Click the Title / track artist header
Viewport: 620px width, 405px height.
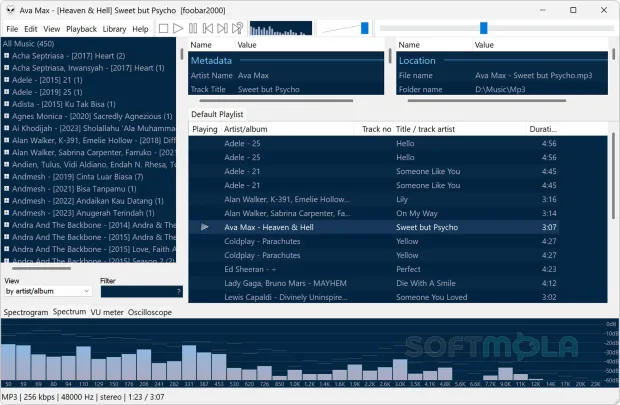[x=460, y=129]
